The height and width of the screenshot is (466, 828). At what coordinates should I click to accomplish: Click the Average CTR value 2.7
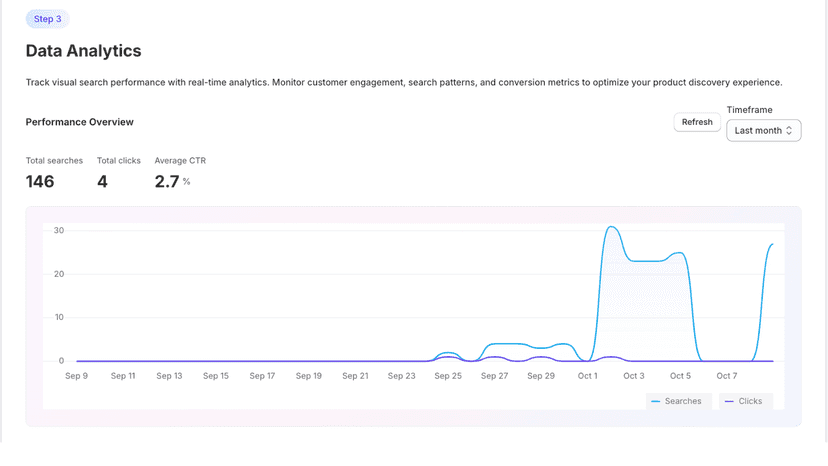(x=167, y=182)
